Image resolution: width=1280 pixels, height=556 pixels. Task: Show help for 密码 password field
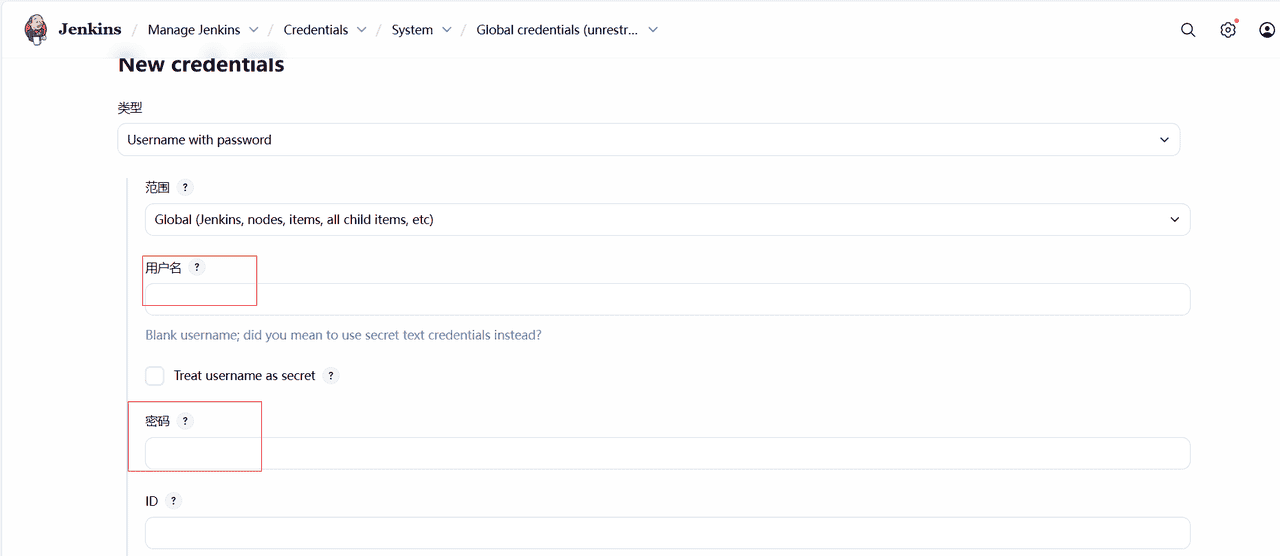(x=185, y=421)
